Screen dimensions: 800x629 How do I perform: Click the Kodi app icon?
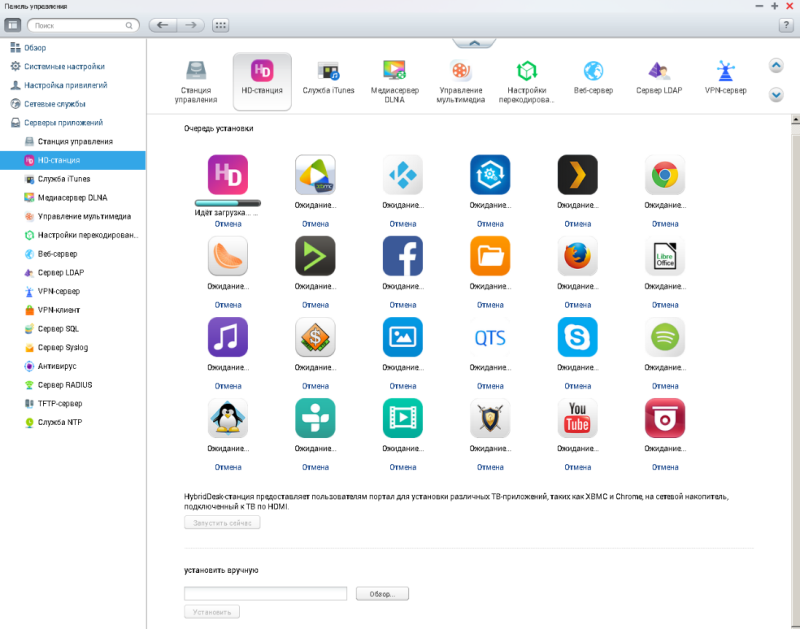(403, 175)
